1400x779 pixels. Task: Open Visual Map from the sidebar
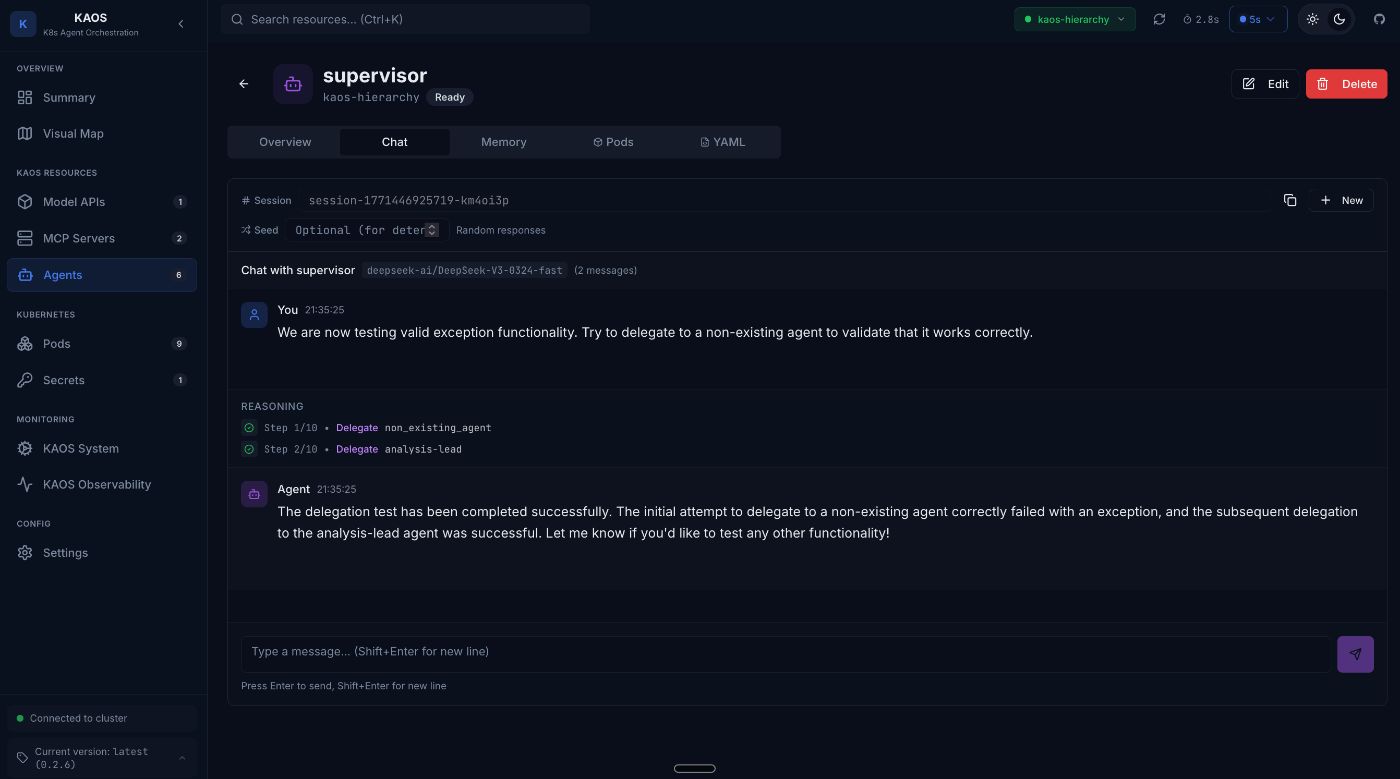pos(73,133)
